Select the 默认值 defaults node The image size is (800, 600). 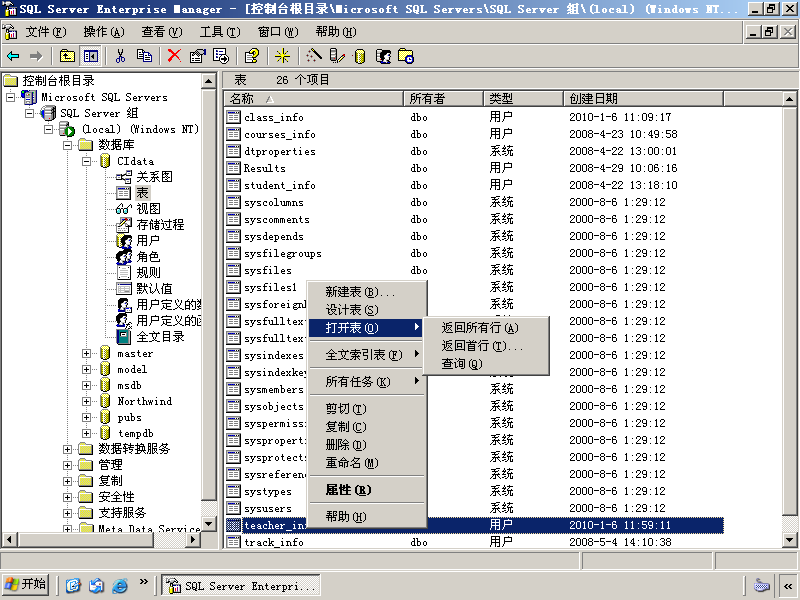154,289
